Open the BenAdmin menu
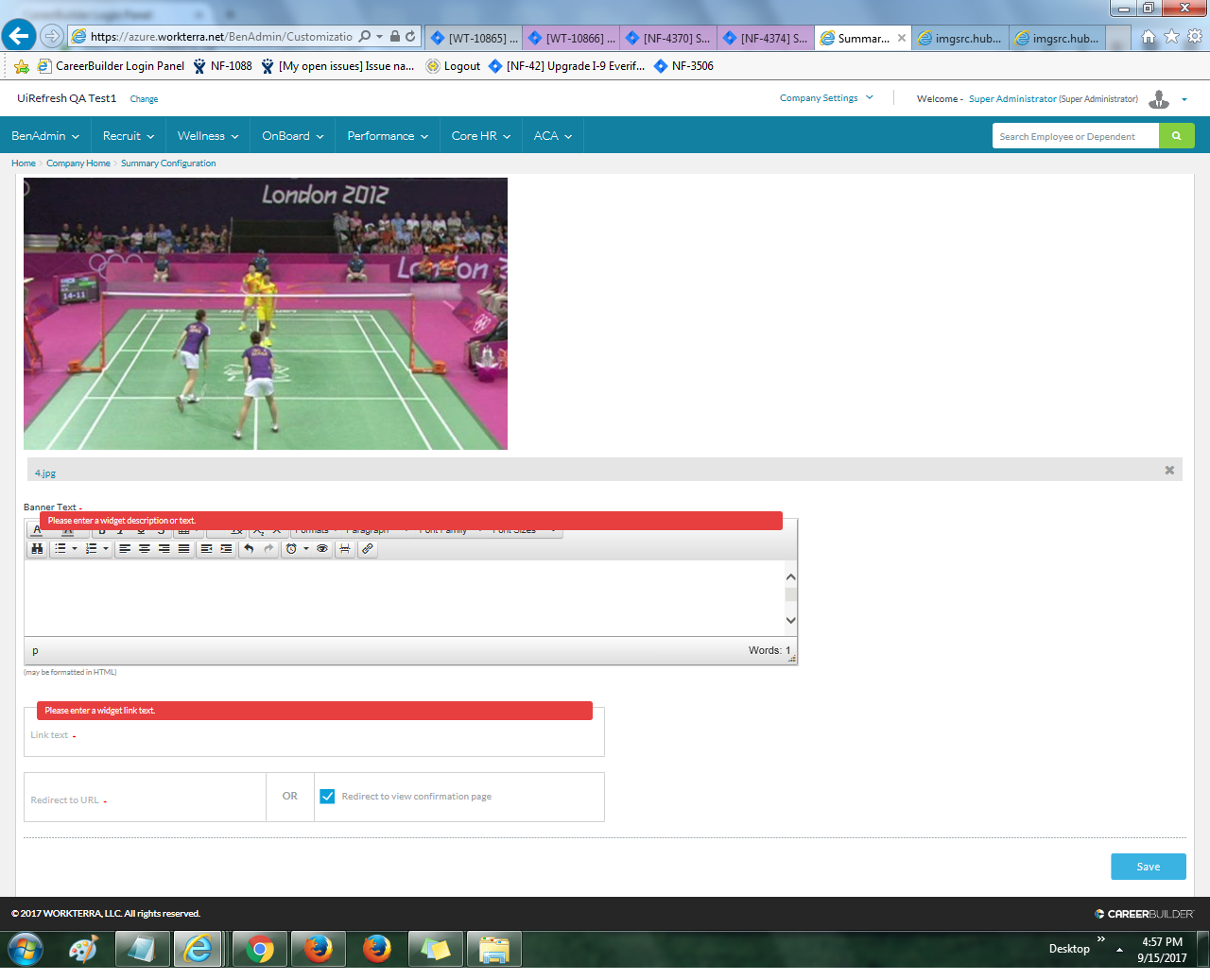The image size is (1210, 980). tap(44, 136)
